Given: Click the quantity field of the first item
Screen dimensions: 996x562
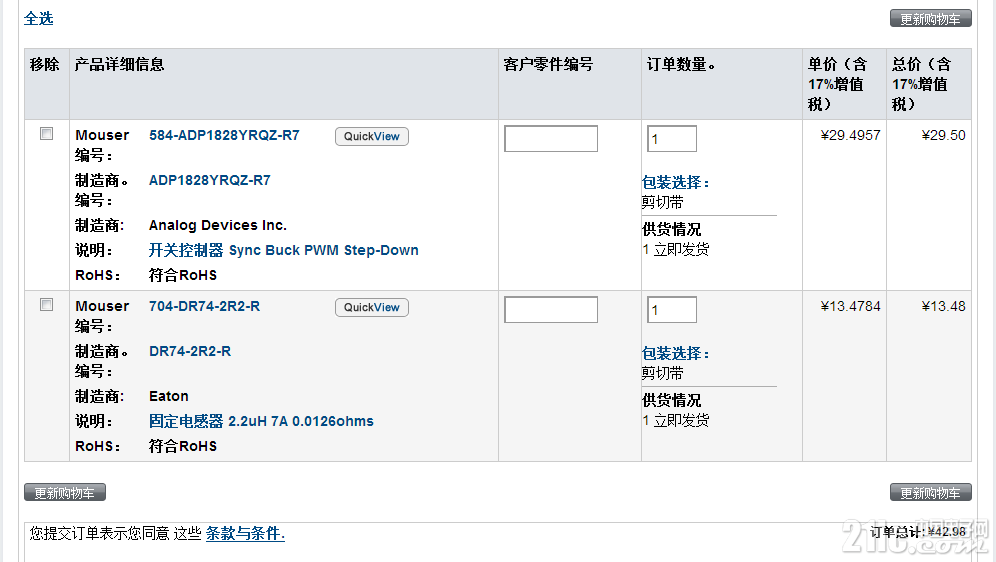Looking at the screenshot, I should [672, 138].
